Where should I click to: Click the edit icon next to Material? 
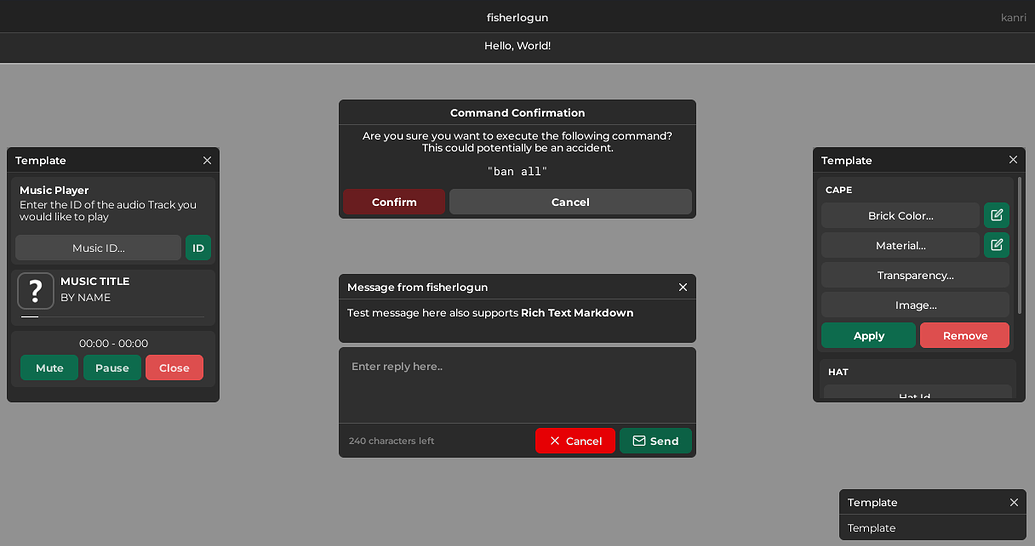coord(996,245)
